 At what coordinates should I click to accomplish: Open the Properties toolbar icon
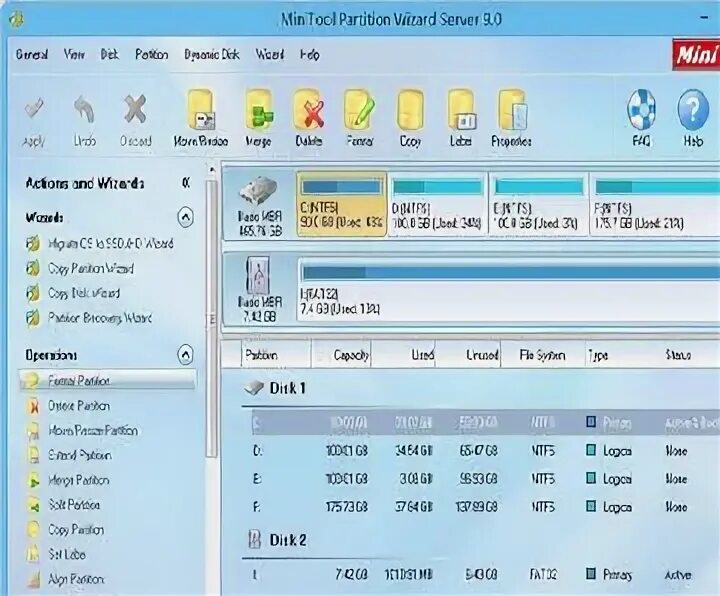pos(512,109)
